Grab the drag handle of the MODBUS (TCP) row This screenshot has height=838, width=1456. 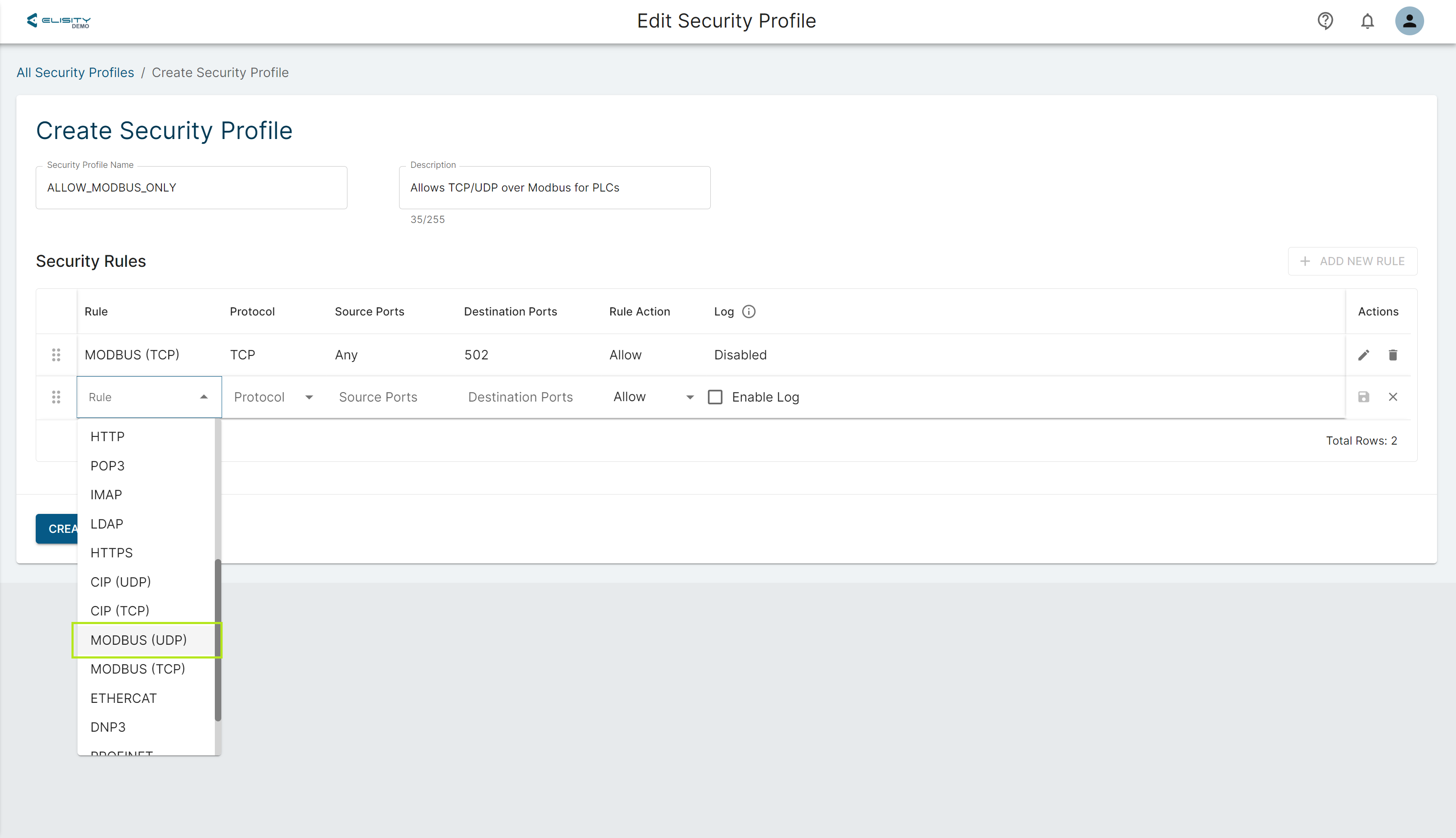pos(56,355)
